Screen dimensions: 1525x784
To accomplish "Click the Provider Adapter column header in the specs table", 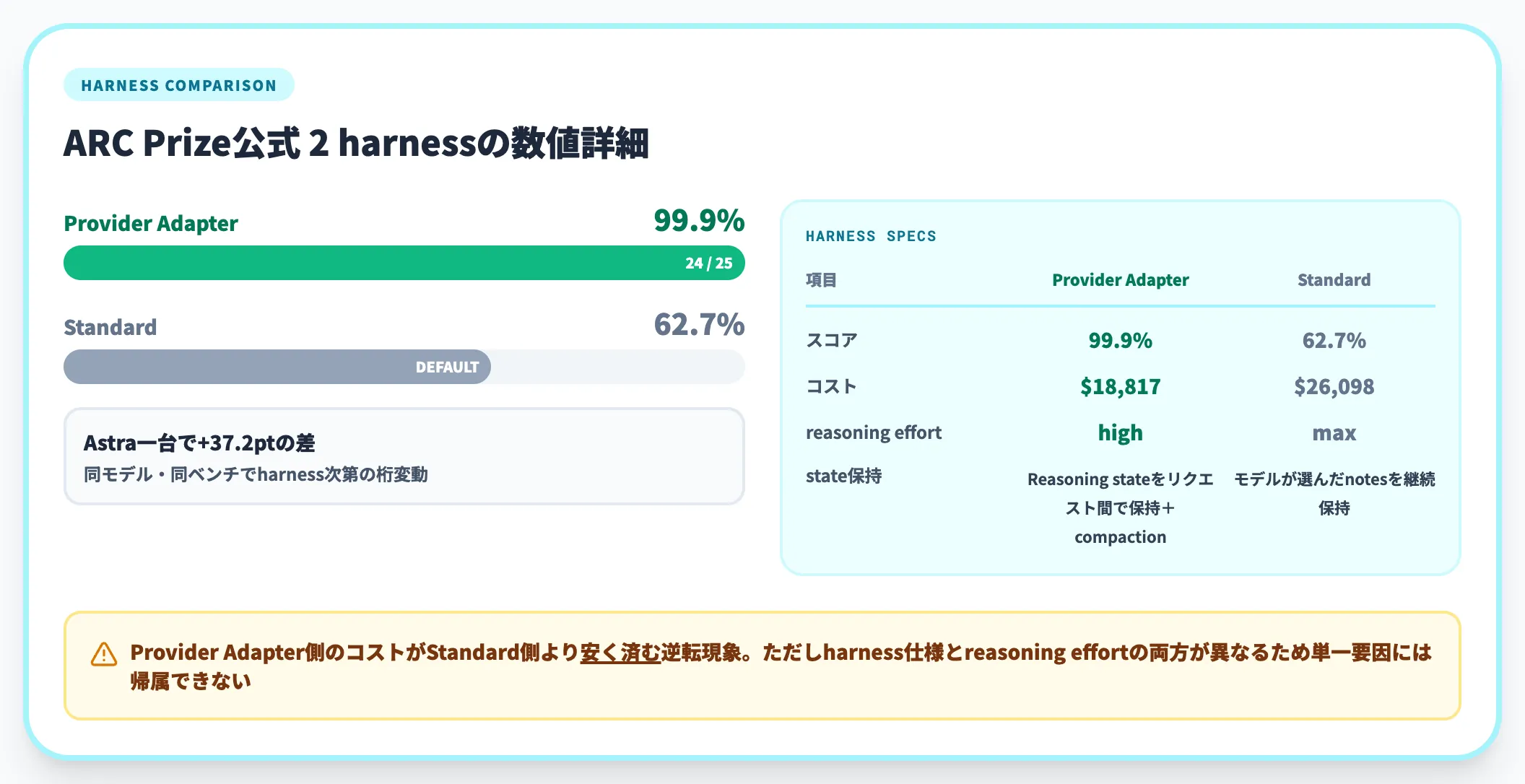I will click(x=1121, y=280).
